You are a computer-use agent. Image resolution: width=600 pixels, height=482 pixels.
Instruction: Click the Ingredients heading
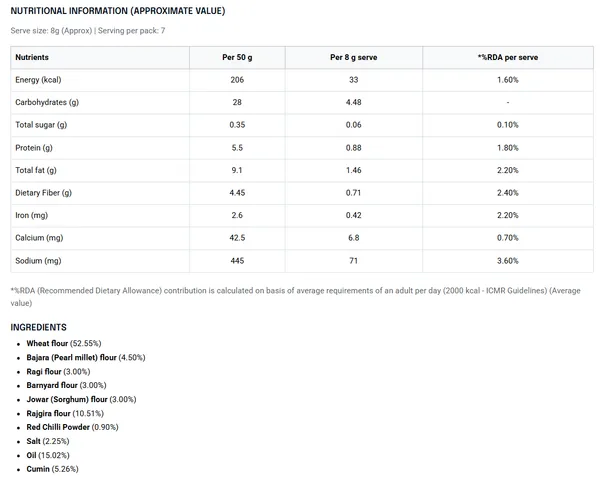pos(38,327)
